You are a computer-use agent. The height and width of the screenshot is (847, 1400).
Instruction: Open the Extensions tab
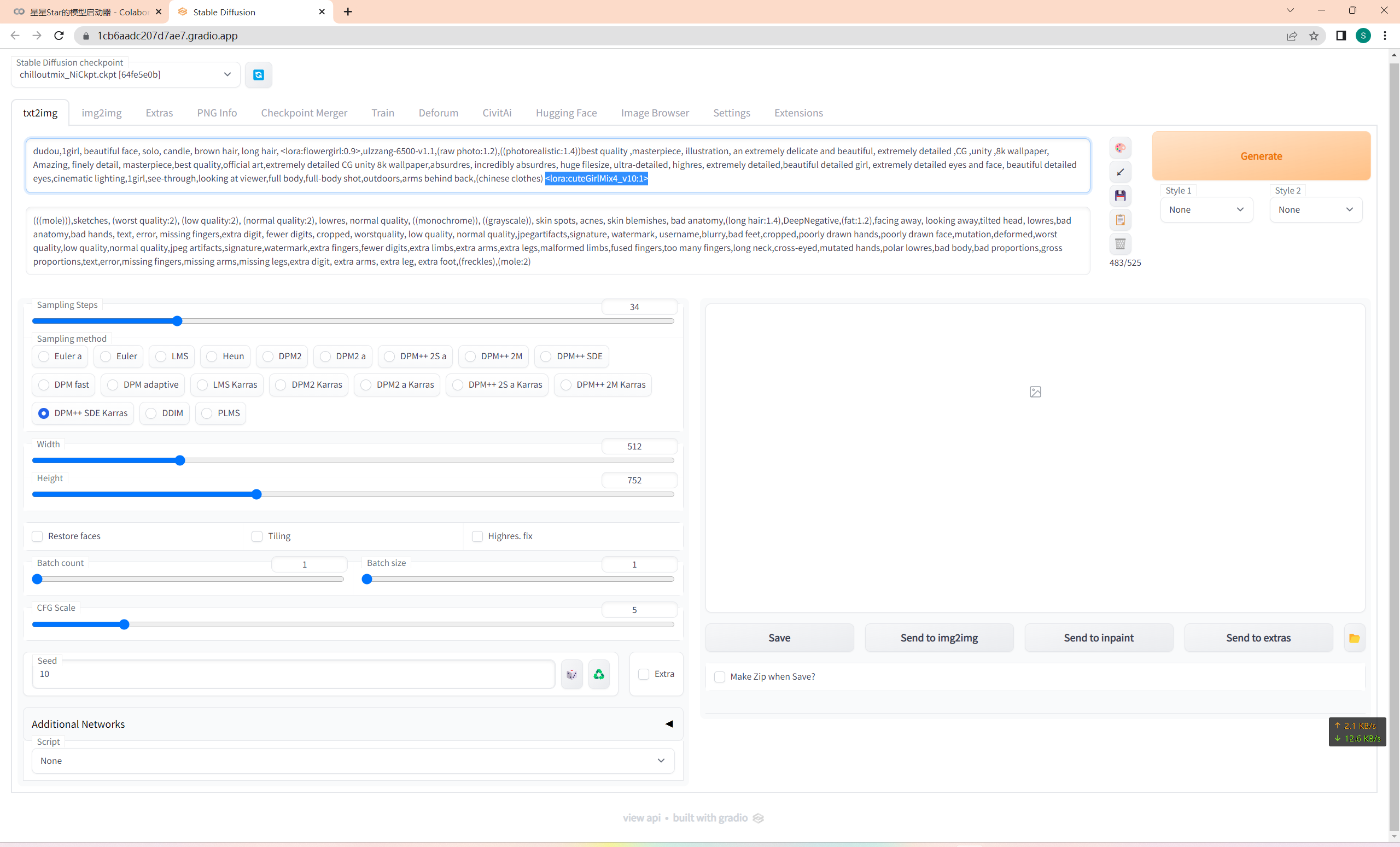click(798, 113)
